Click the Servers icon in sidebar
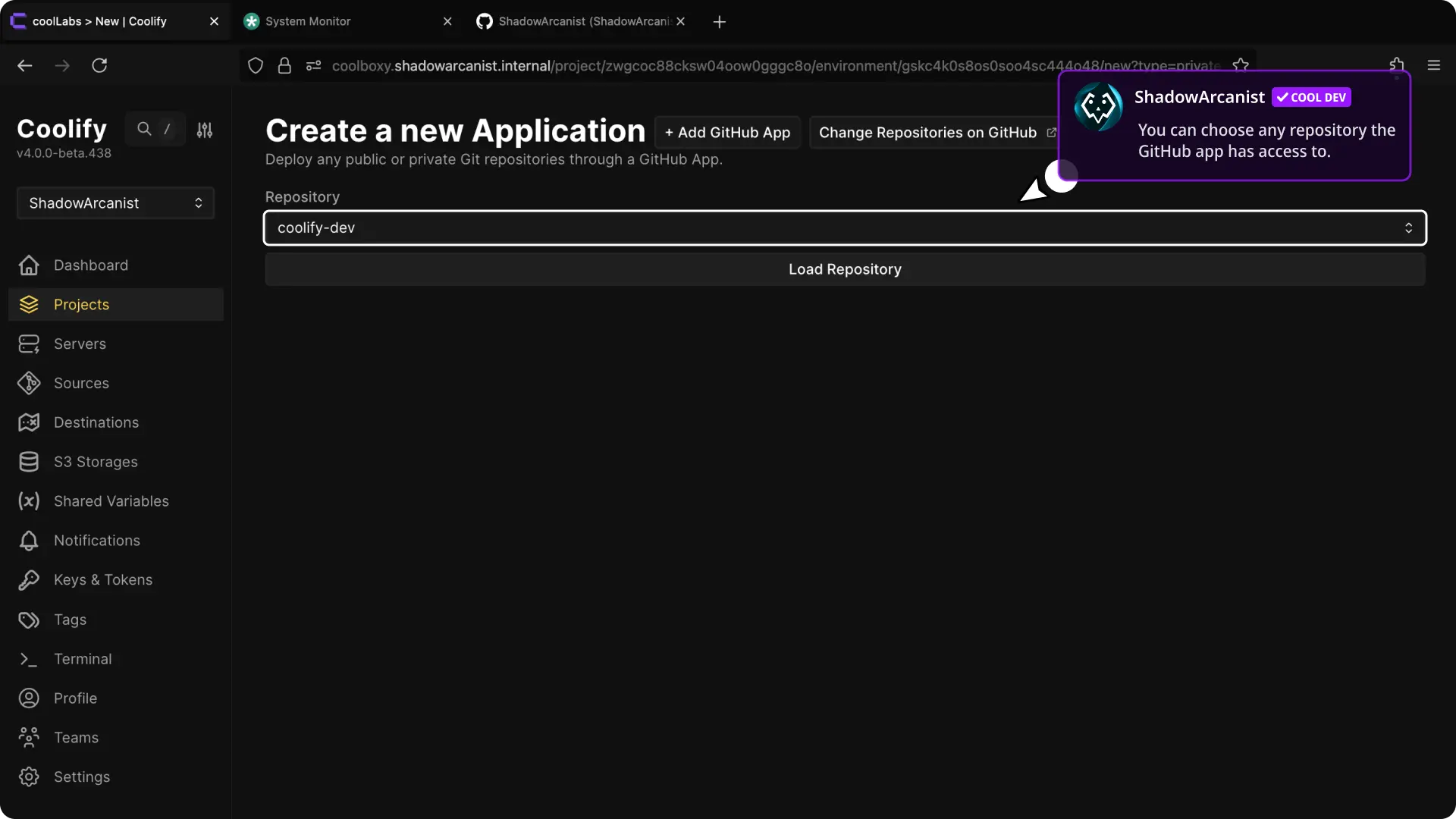The height and width of the screenshot is (819, 1456). 29,344
